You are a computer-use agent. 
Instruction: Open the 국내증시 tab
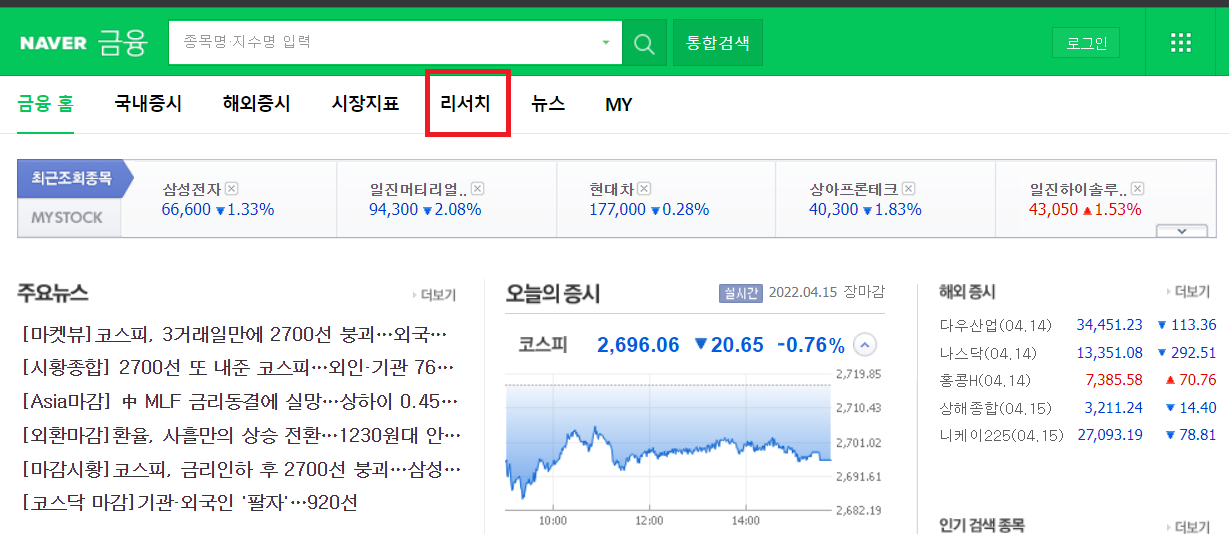(x=148, y=103)
